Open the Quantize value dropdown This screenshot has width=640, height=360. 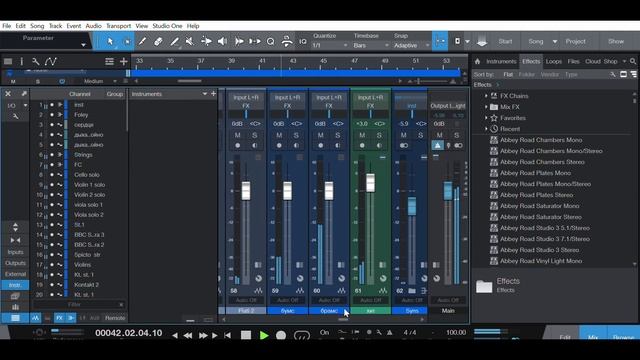click(329, 45)
